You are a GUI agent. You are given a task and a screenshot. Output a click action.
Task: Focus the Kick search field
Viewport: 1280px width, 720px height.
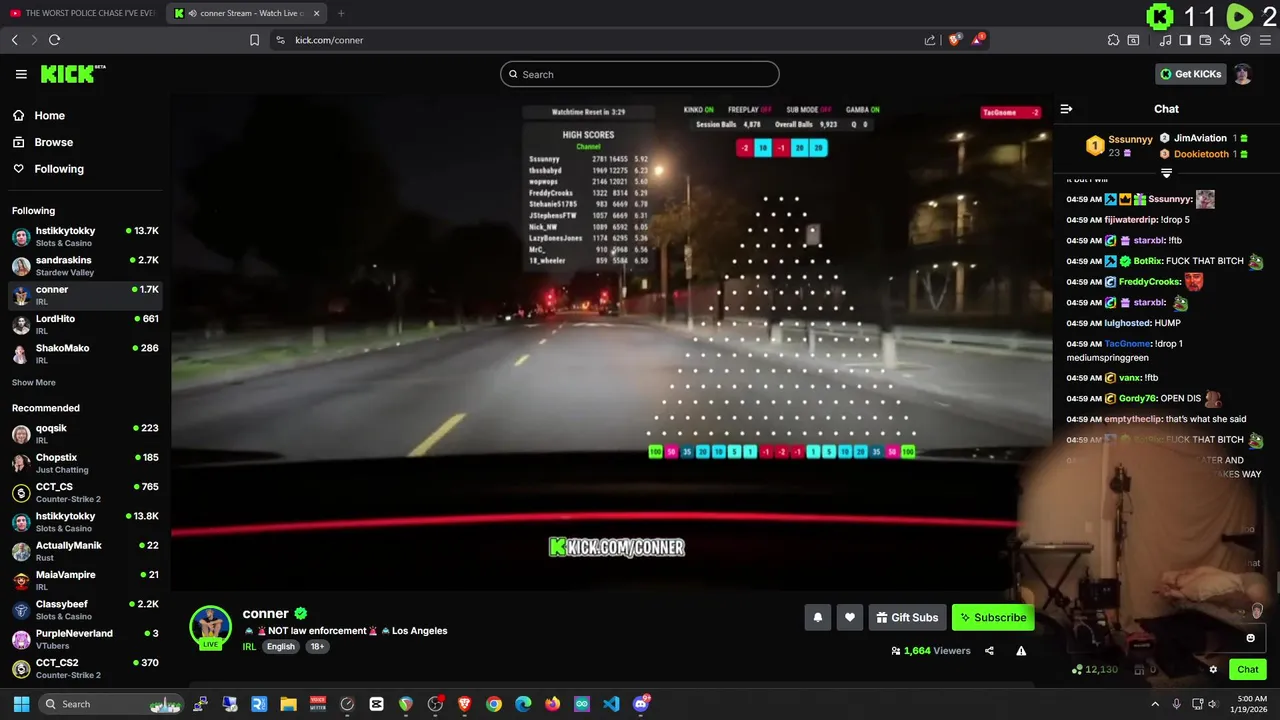tap(640, 74)
